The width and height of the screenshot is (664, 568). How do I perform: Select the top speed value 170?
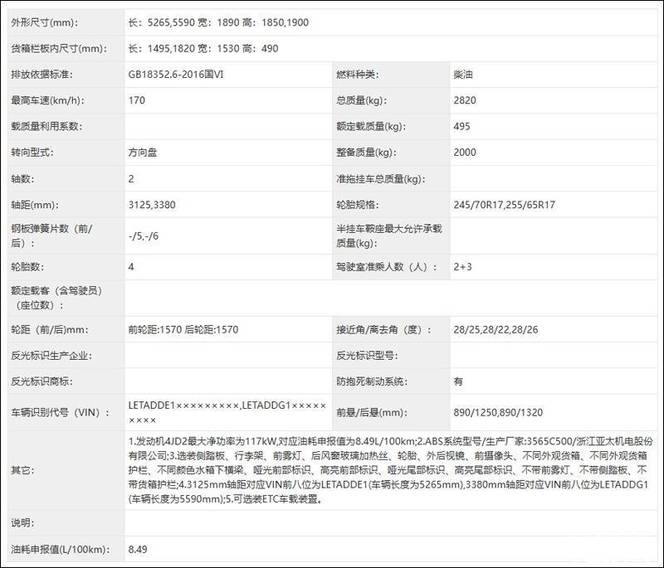[136, 100]
